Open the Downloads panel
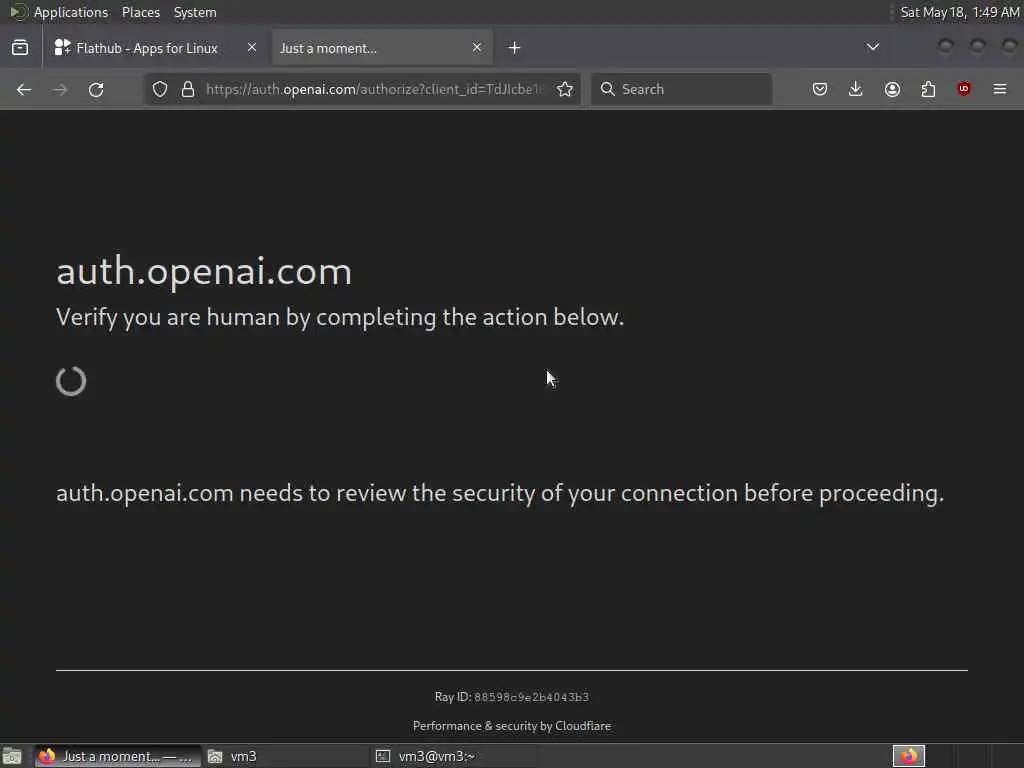 (x=856, y=89)
